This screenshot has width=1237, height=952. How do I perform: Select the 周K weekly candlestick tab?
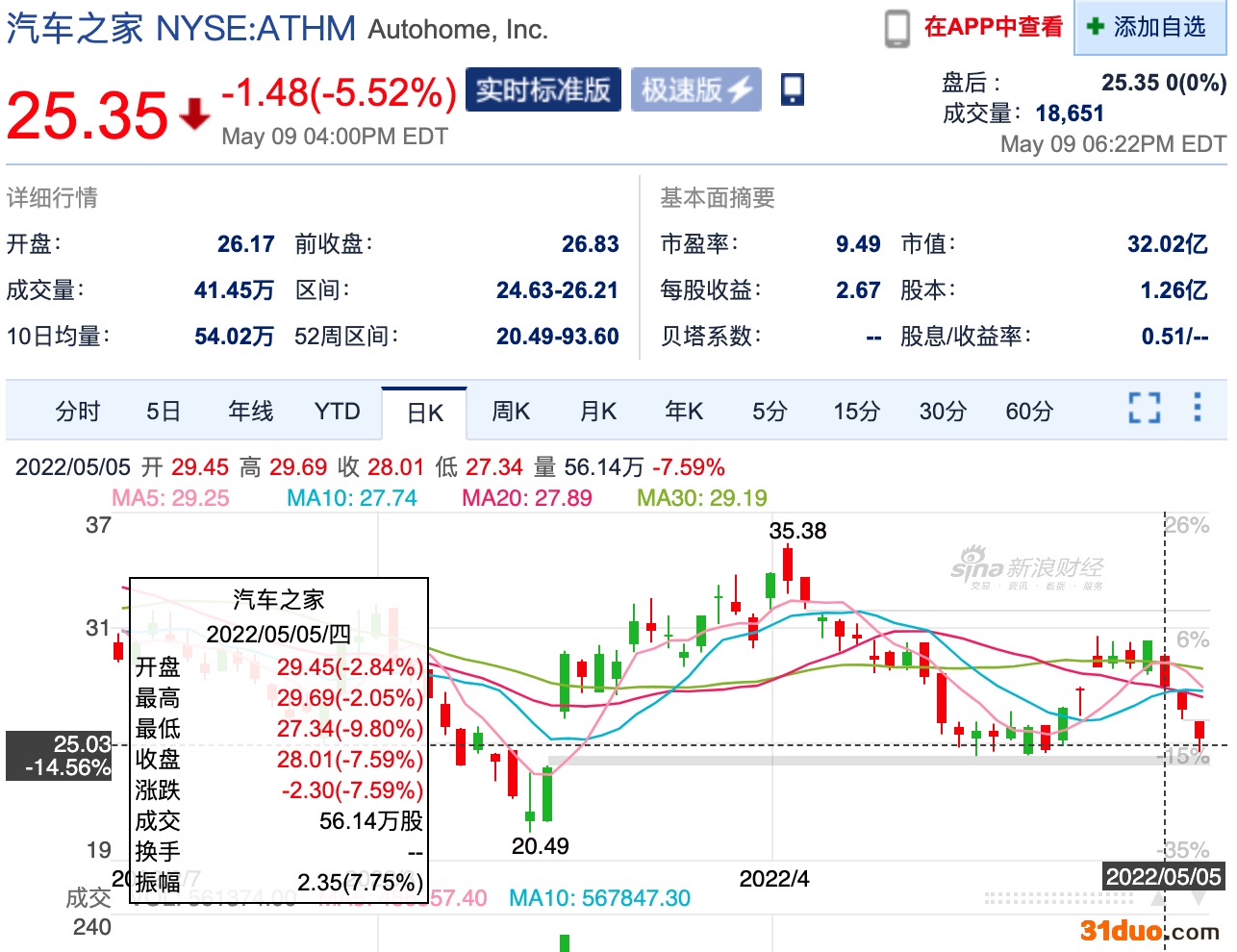[x=511, y=412]
